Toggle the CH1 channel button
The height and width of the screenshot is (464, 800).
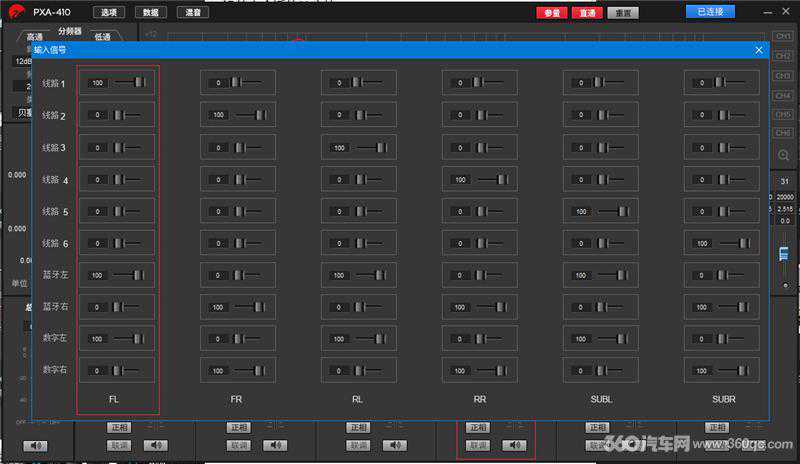tap(784, 36)
